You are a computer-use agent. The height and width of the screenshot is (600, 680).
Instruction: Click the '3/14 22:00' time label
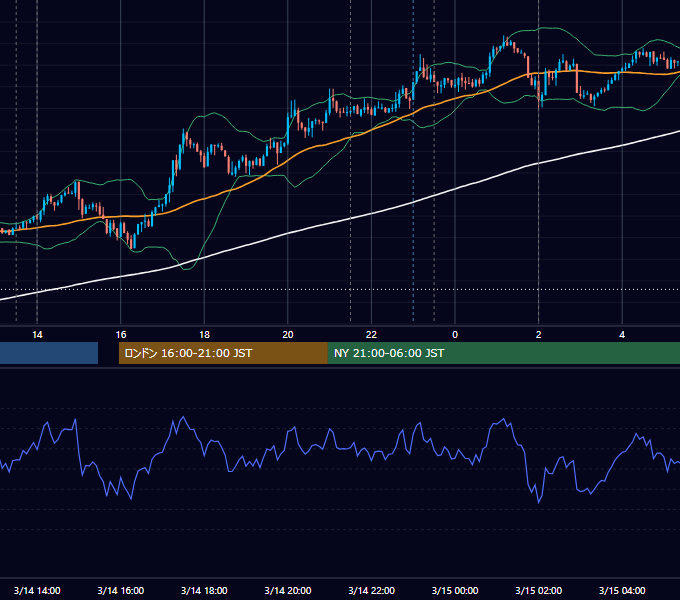[x=371, y=590]
